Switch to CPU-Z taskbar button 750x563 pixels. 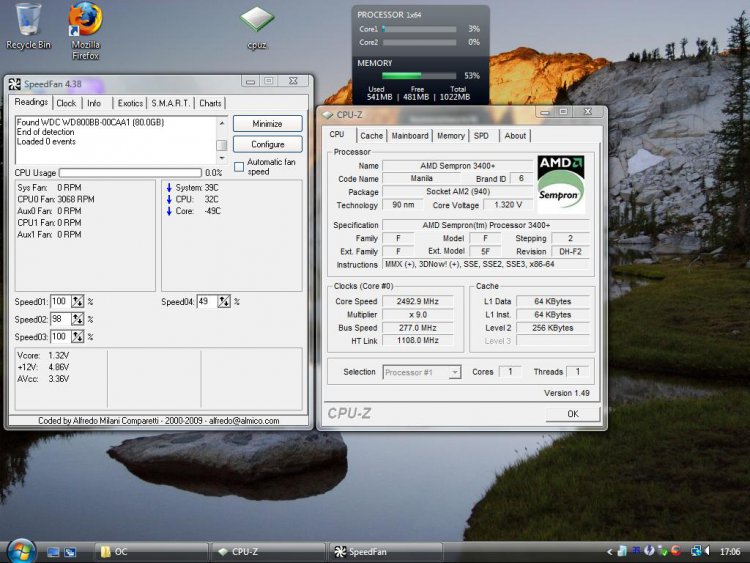pyautogui.click(x=268, y=552)
